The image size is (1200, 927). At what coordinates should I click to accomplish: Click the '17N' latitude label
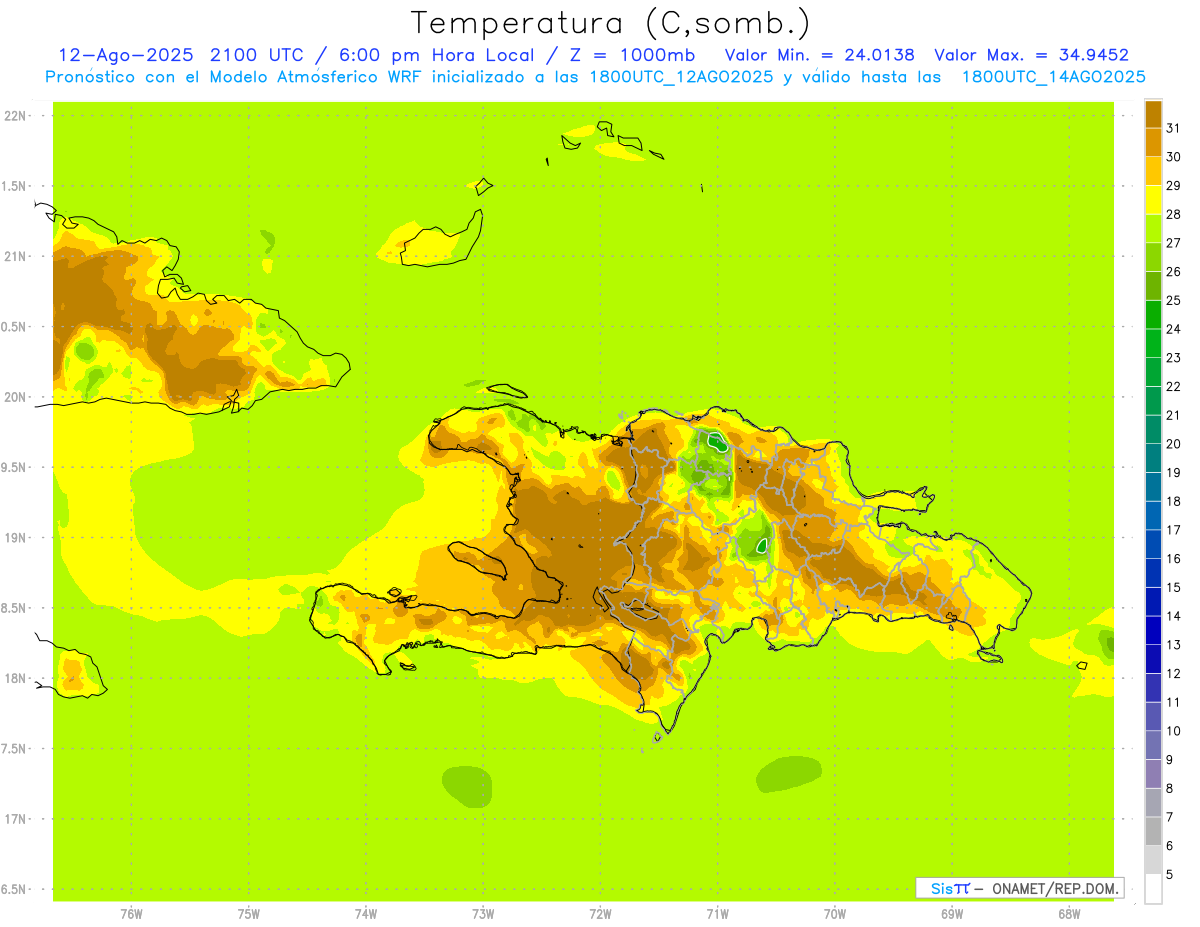[16, 820]
